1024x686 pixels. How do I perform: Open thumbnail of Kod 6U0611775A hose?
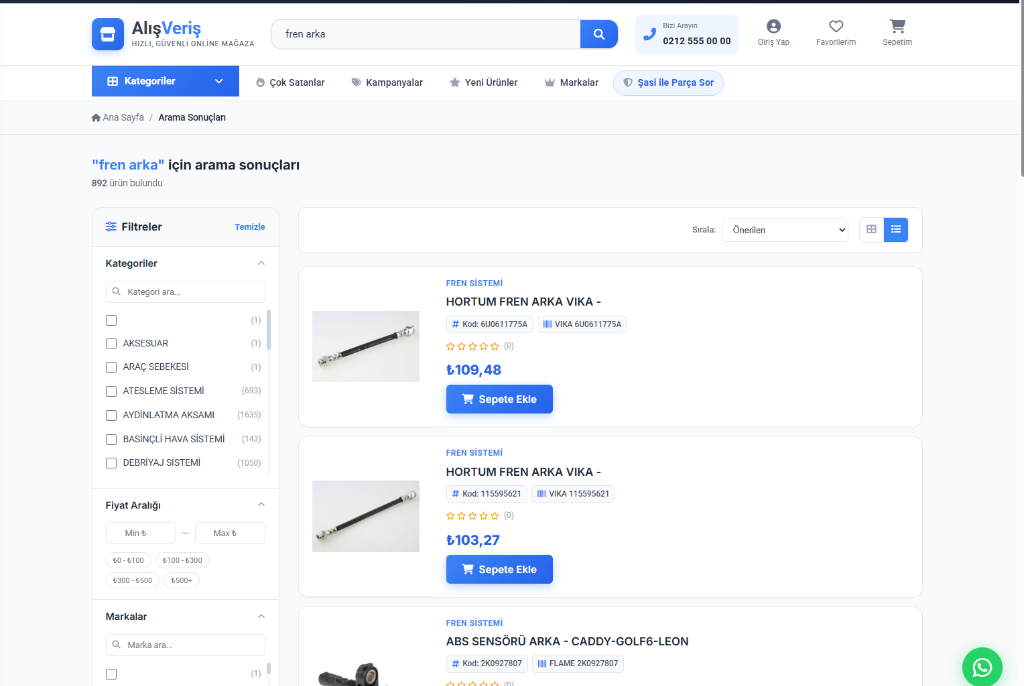(366, 346)
